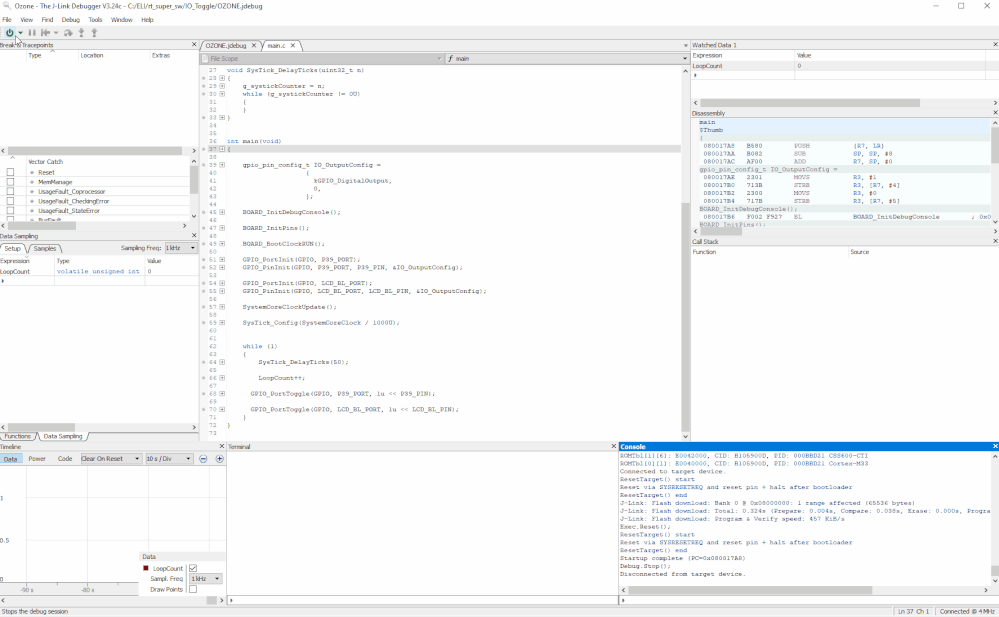The height and width of the screenshot is (617, 999).
Task: Click the Terminal input field
Action: pyautogui.click(x=422, y=600)
